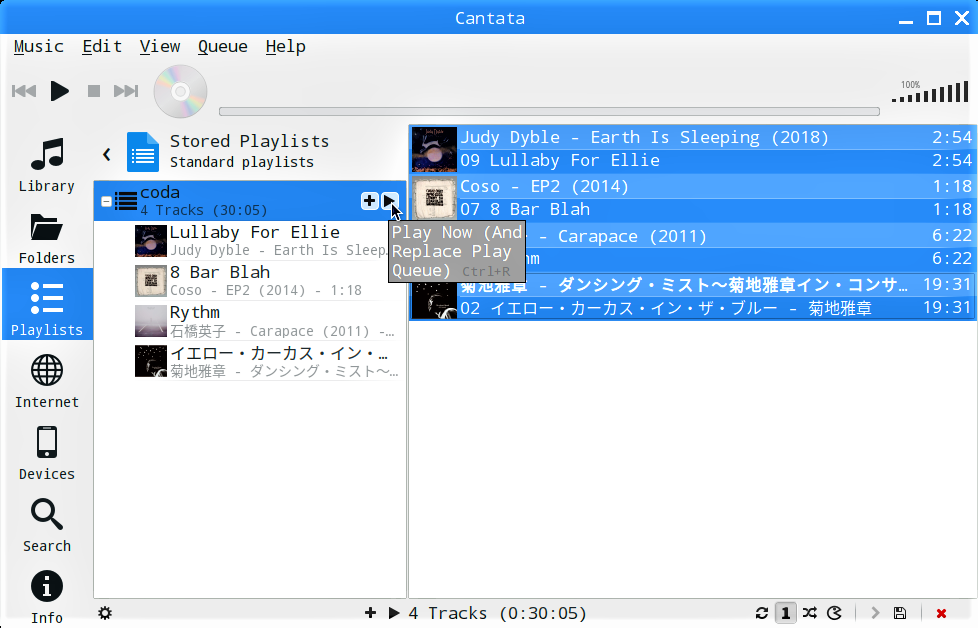Open the View menu
This screenshot has width=978, height=628.
160,47
